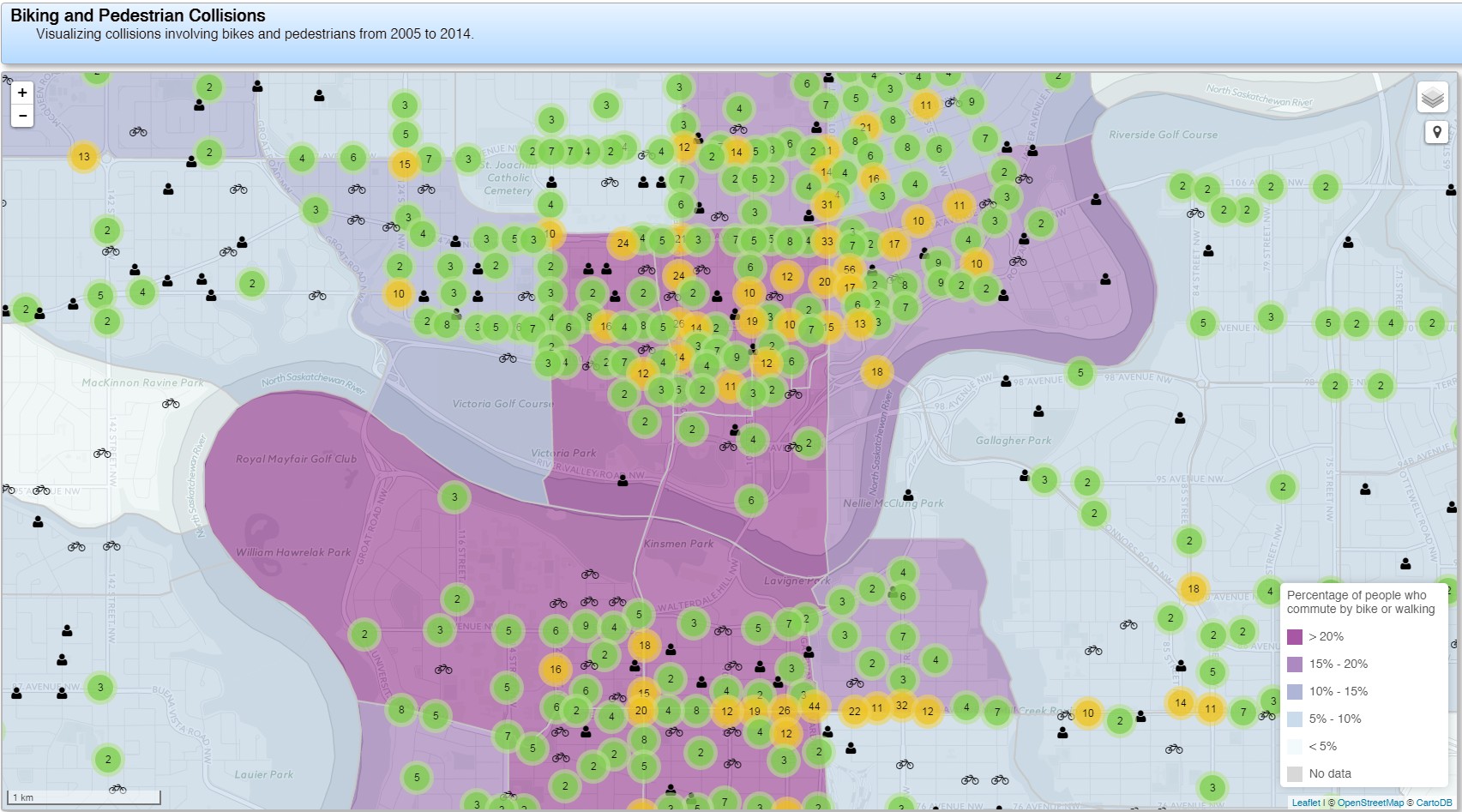Click the locate-me marker button
This screenshot has height=812, width=1462.
(x=1436, y=132)
